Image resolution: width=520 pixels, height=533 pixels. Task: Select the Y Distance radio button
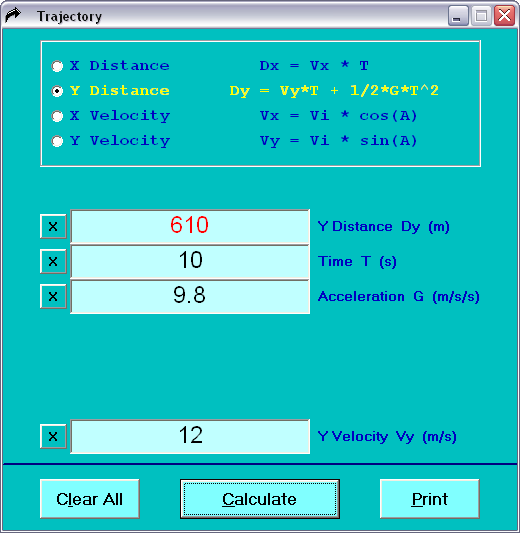pyautogui.click(x=57, y=91)
